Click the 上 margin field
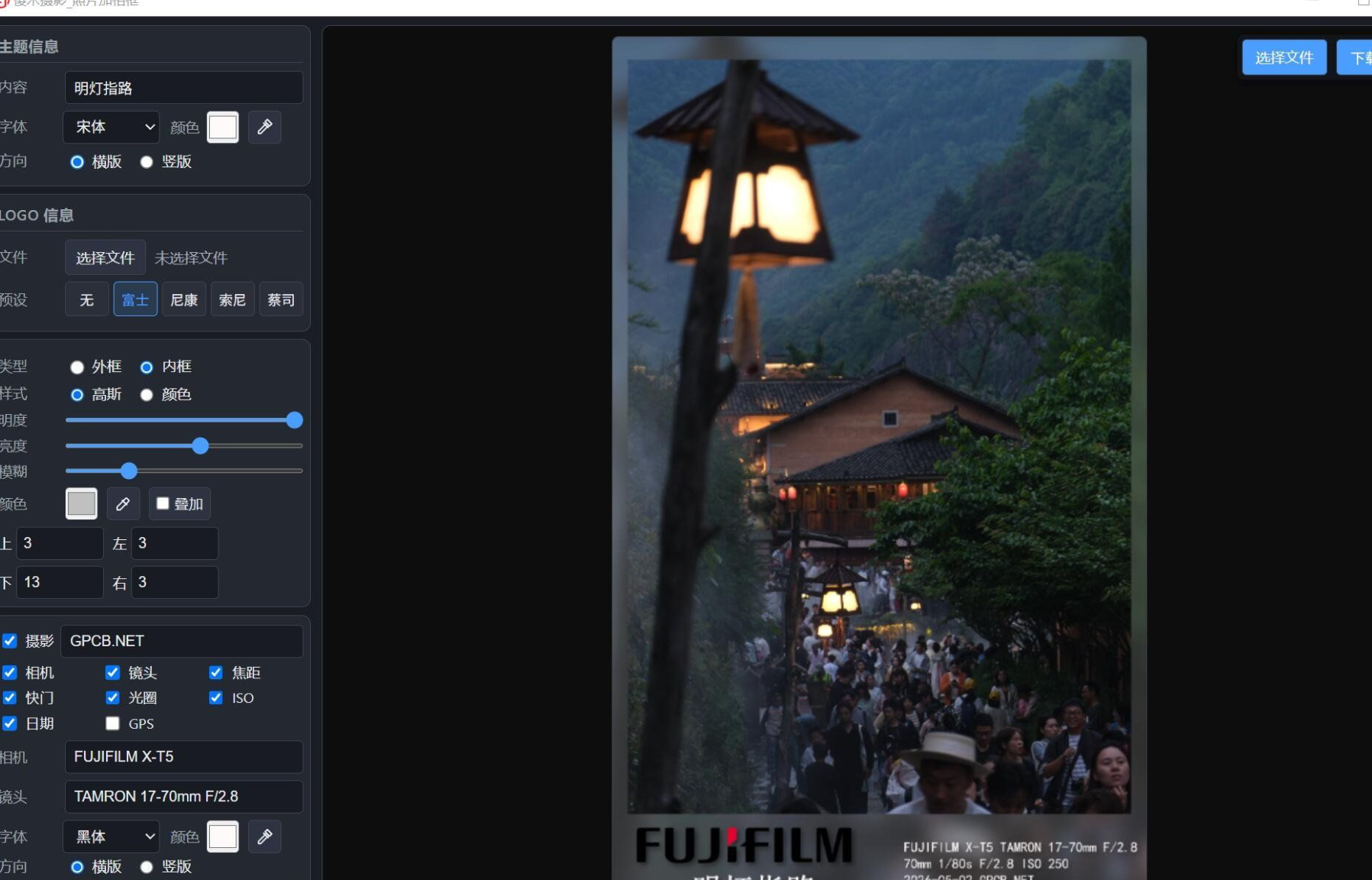This screenshot has width=1372, height=880. pyautogui.click(x=60, y=543)
